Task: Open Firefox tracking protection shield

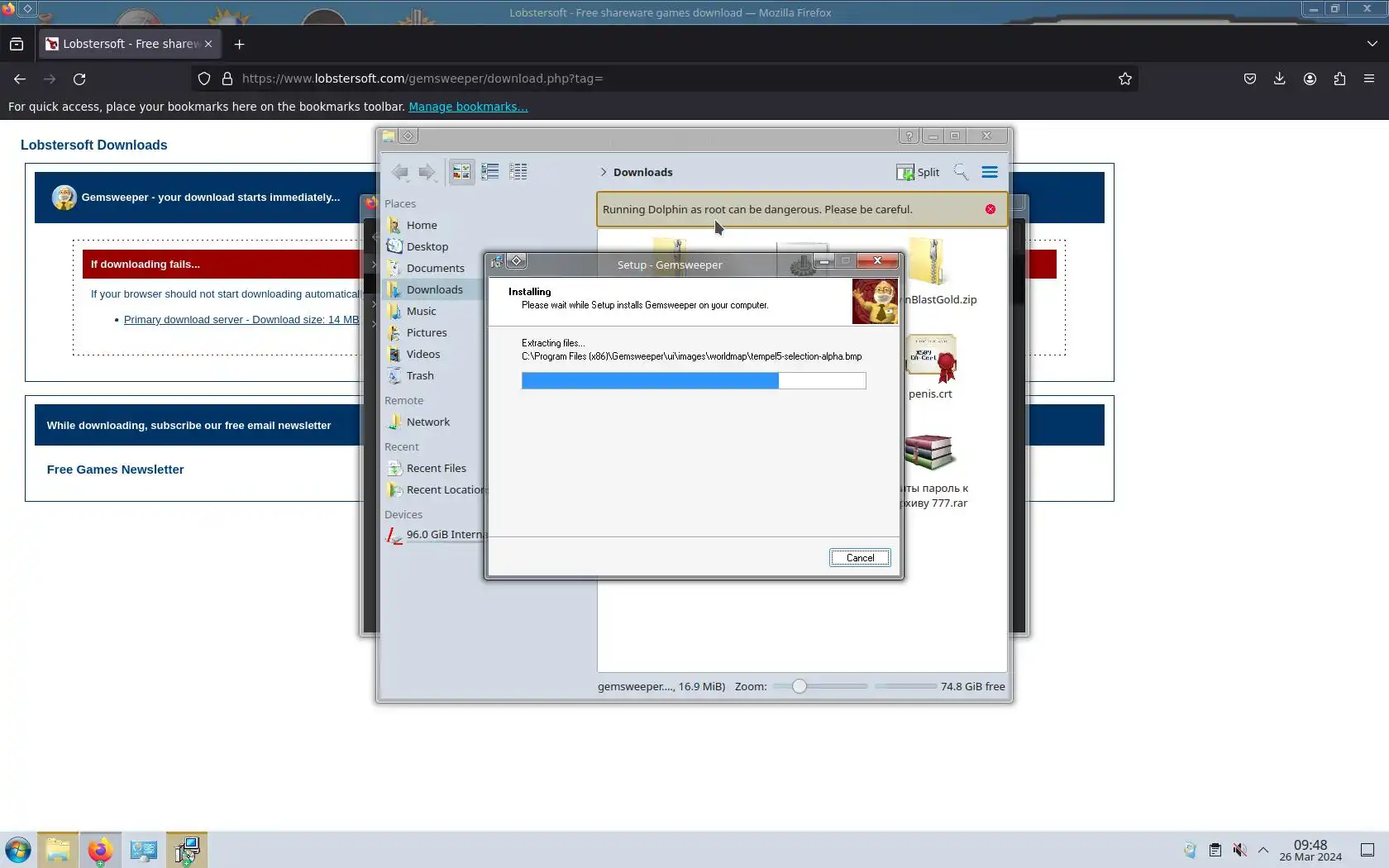Action: tap(204, 79)
